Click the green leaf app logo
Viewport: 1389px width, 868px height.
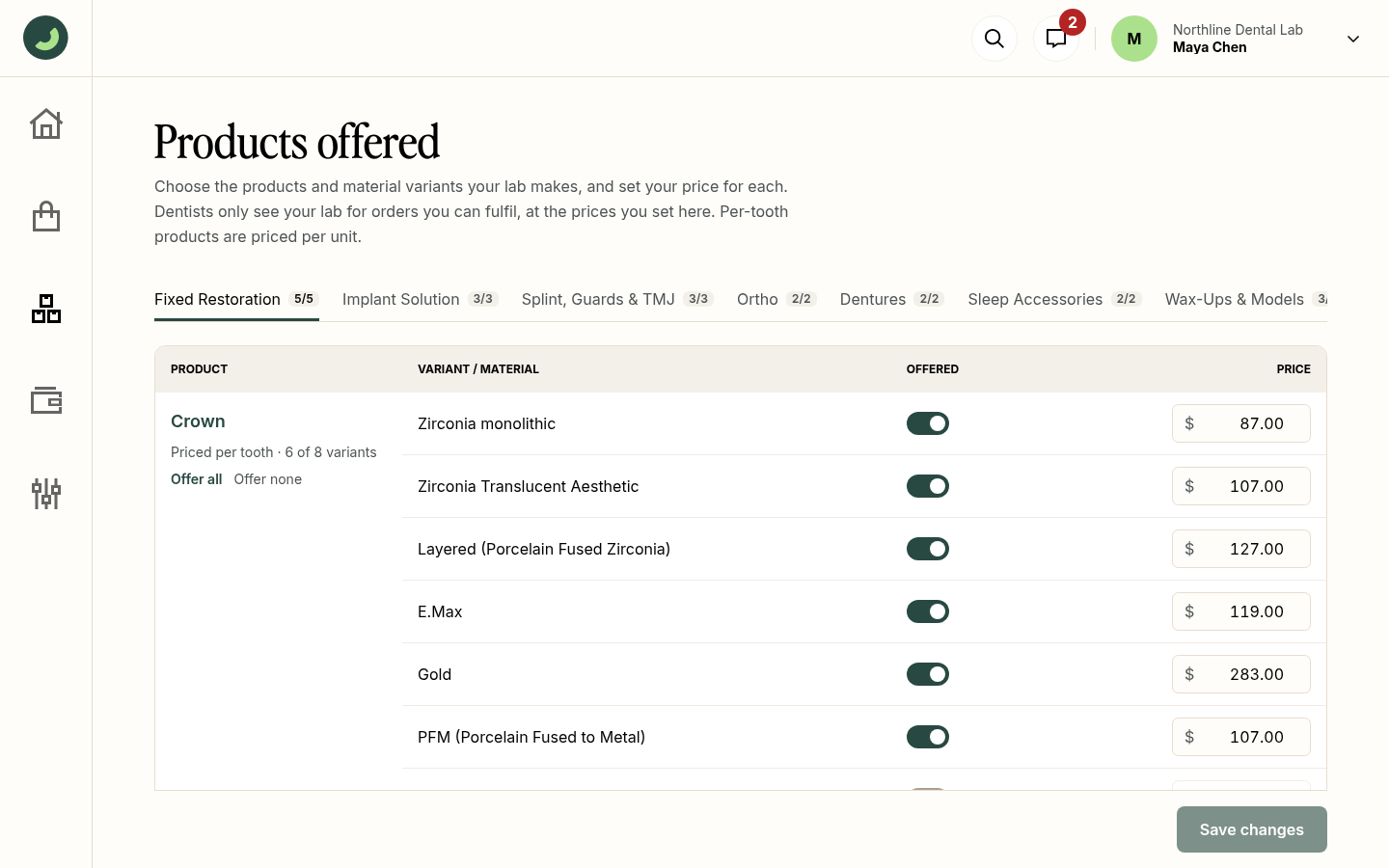(x=45, y=38)
